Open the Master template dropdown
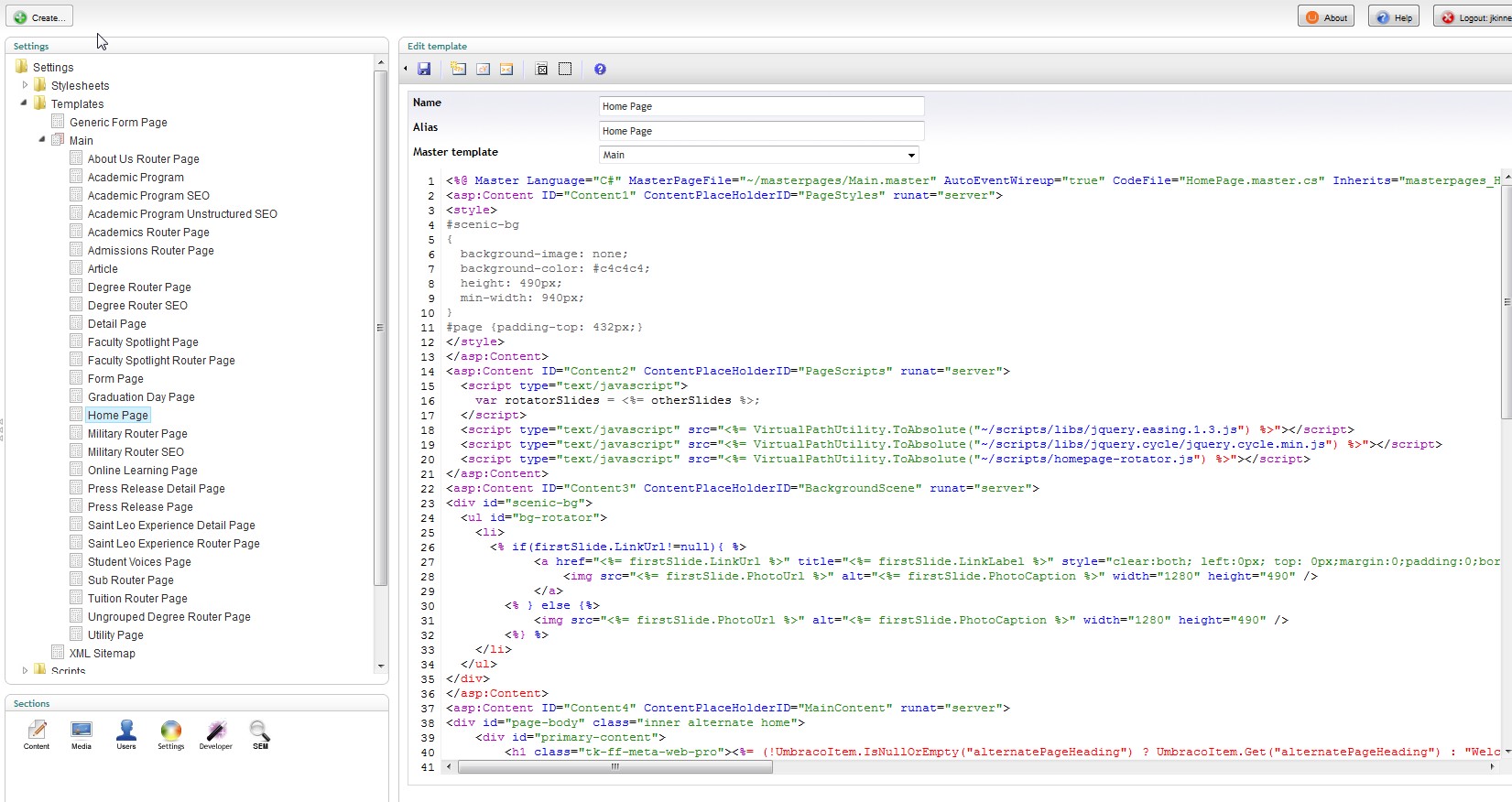 759,155
